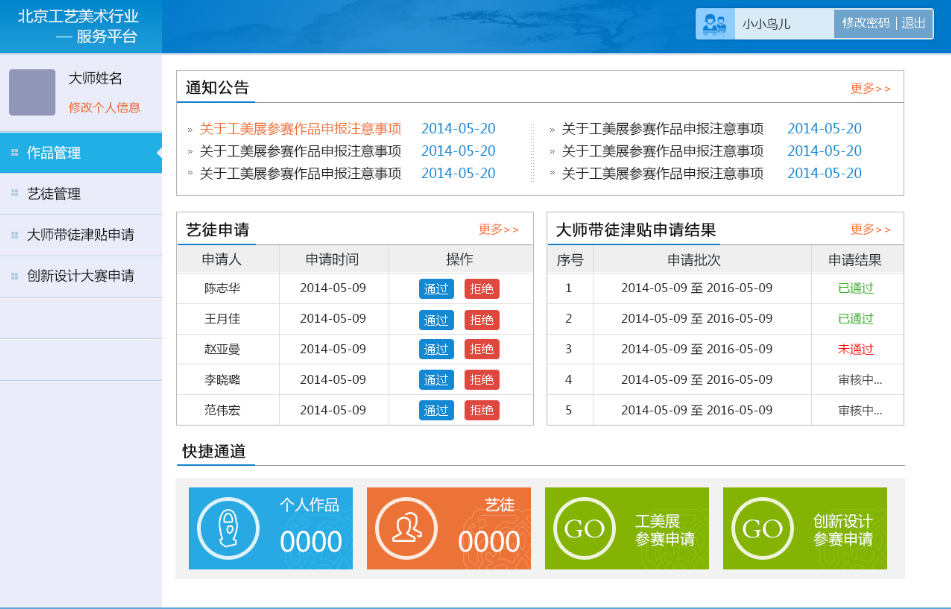Click the grid icon beside 大师带徒津贴申请
Viewport: 951px width, 609px height.
tap(14, 235)
